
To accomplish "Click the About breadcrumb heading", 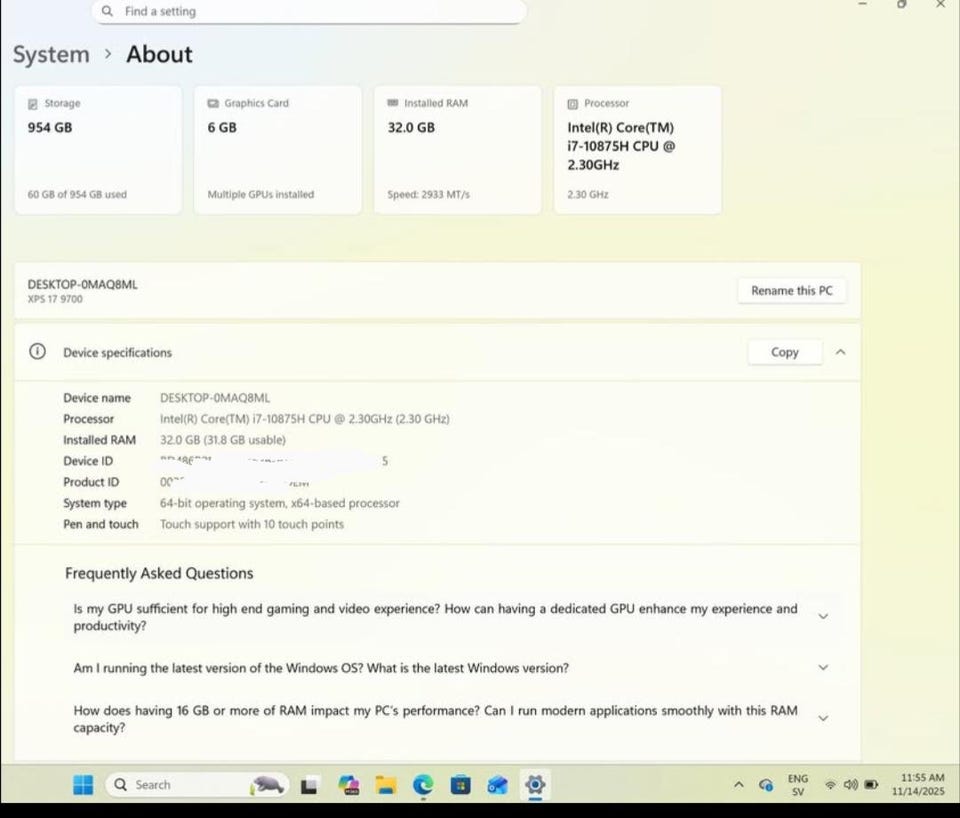I will [159, 54].
